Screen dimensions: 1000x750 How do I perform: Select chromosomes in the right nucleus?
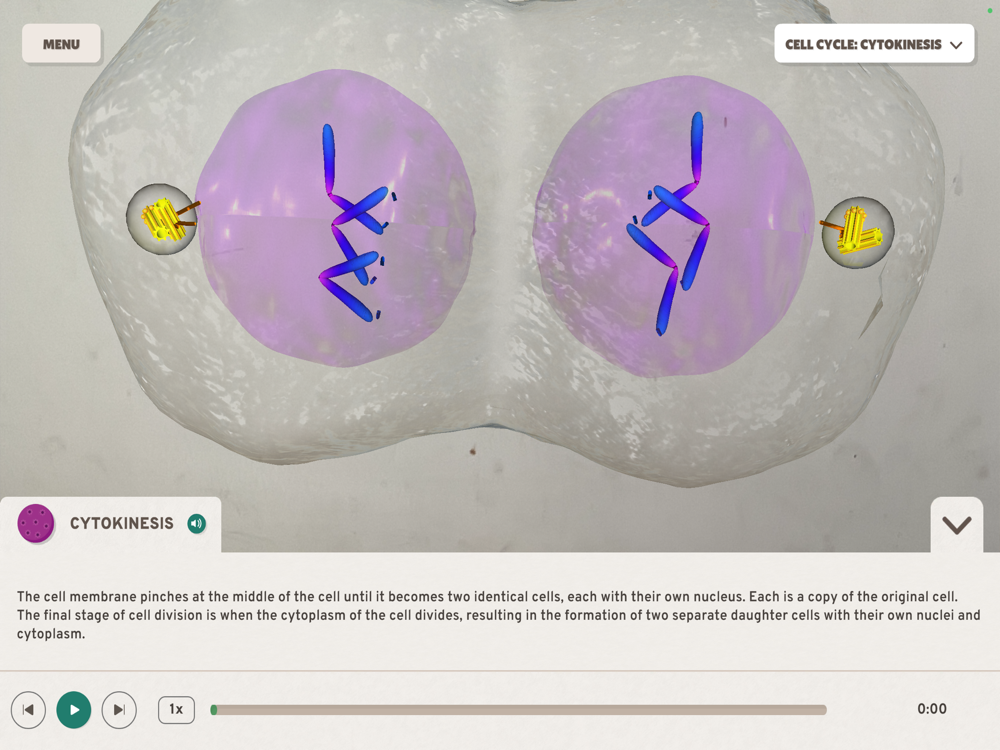tap(668, 223)
